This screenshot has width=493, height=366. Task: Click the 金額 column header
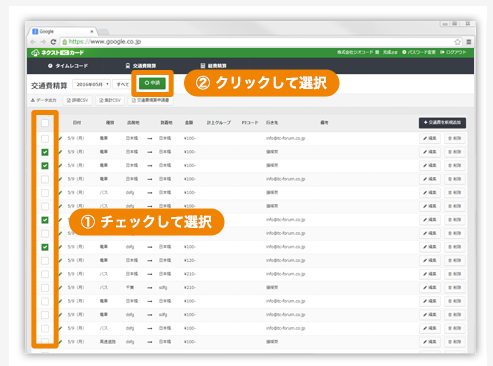pyautogui.click(x=189, y=123)
